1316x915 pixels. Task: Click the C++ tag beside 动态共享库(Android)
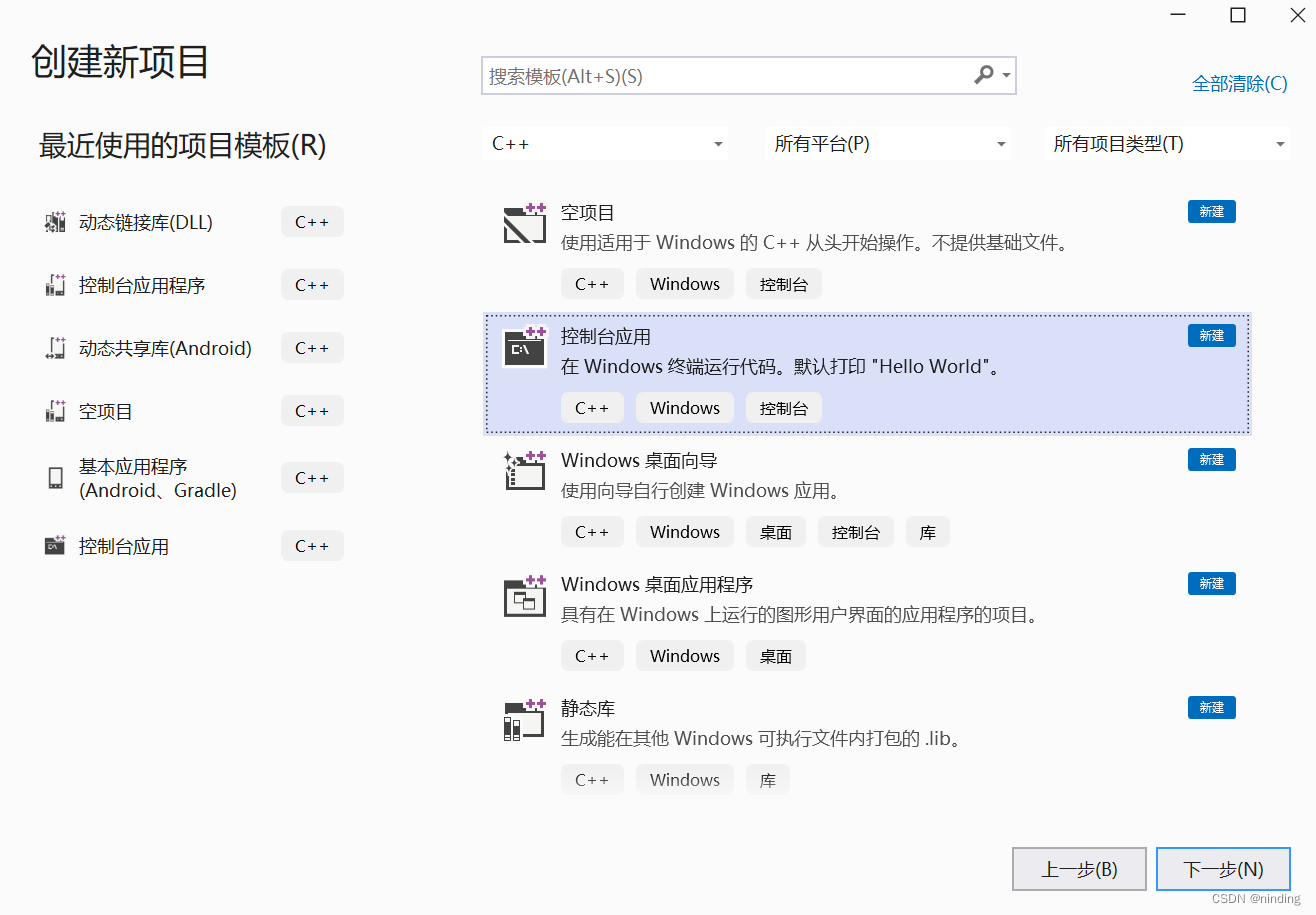tap(312, 348)
